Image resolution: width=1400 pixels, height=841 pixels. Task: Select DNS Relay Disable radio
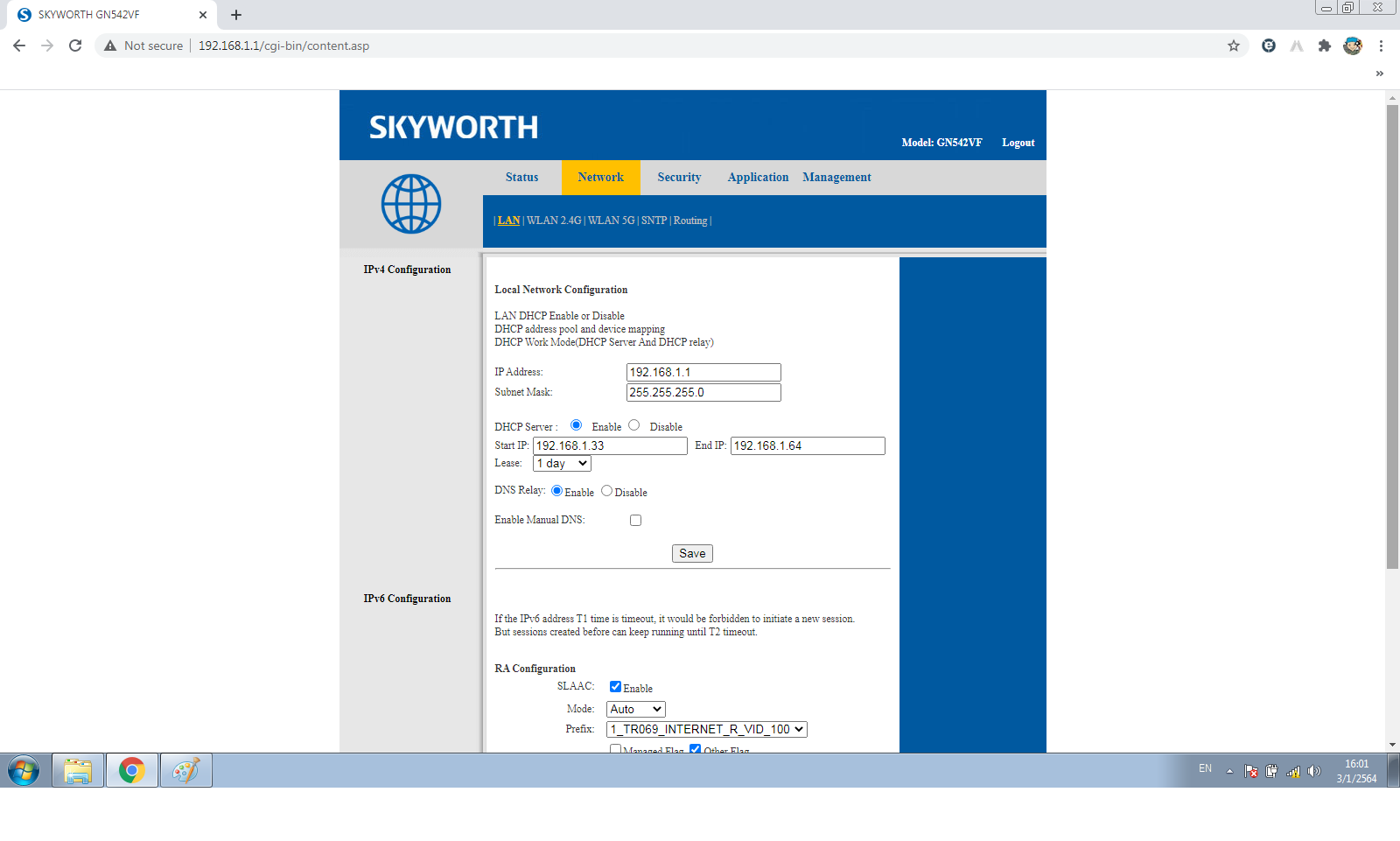(x=607, y=491)
